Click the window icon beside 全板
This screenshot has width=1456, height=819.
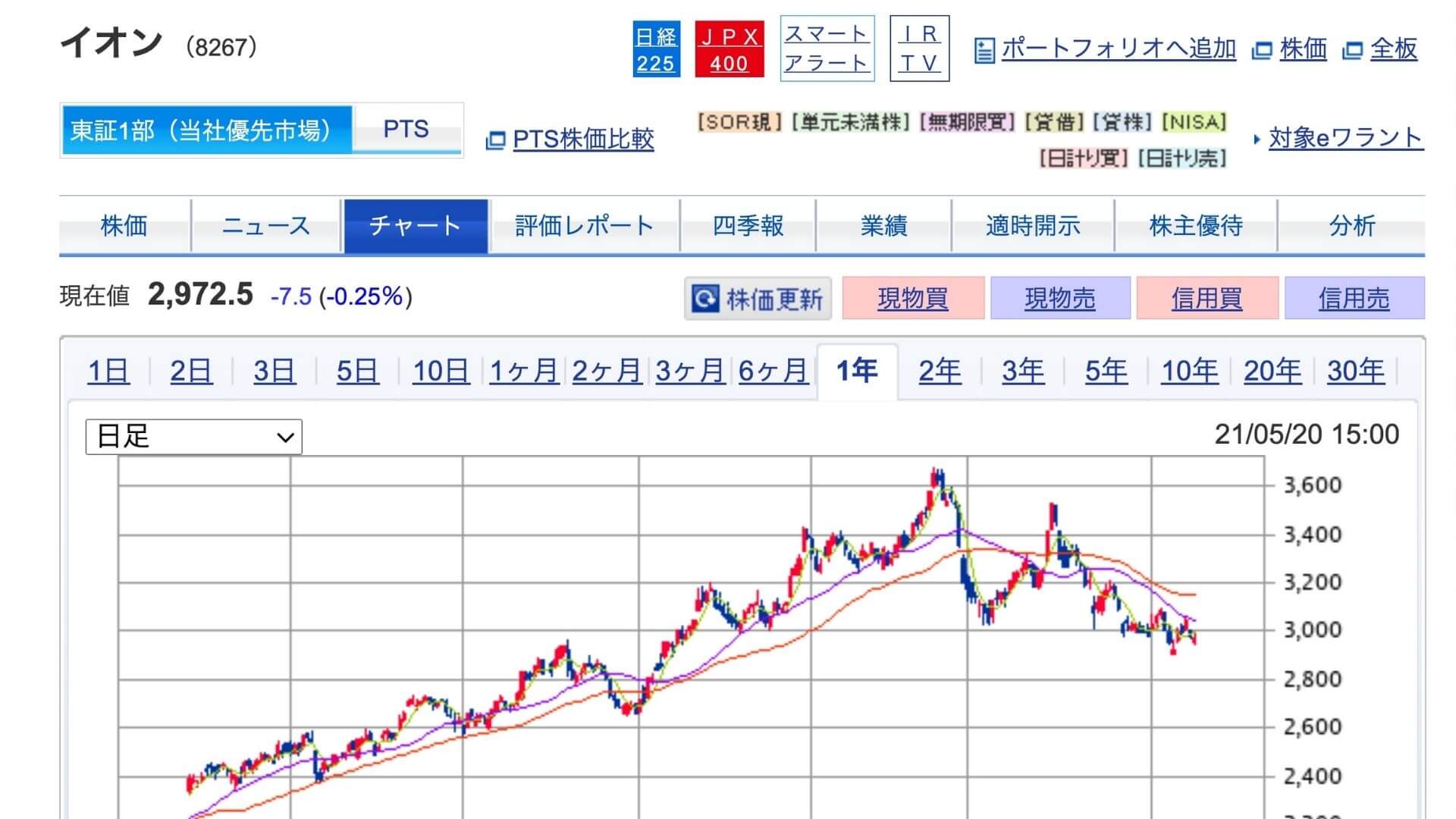(1352, 51)
